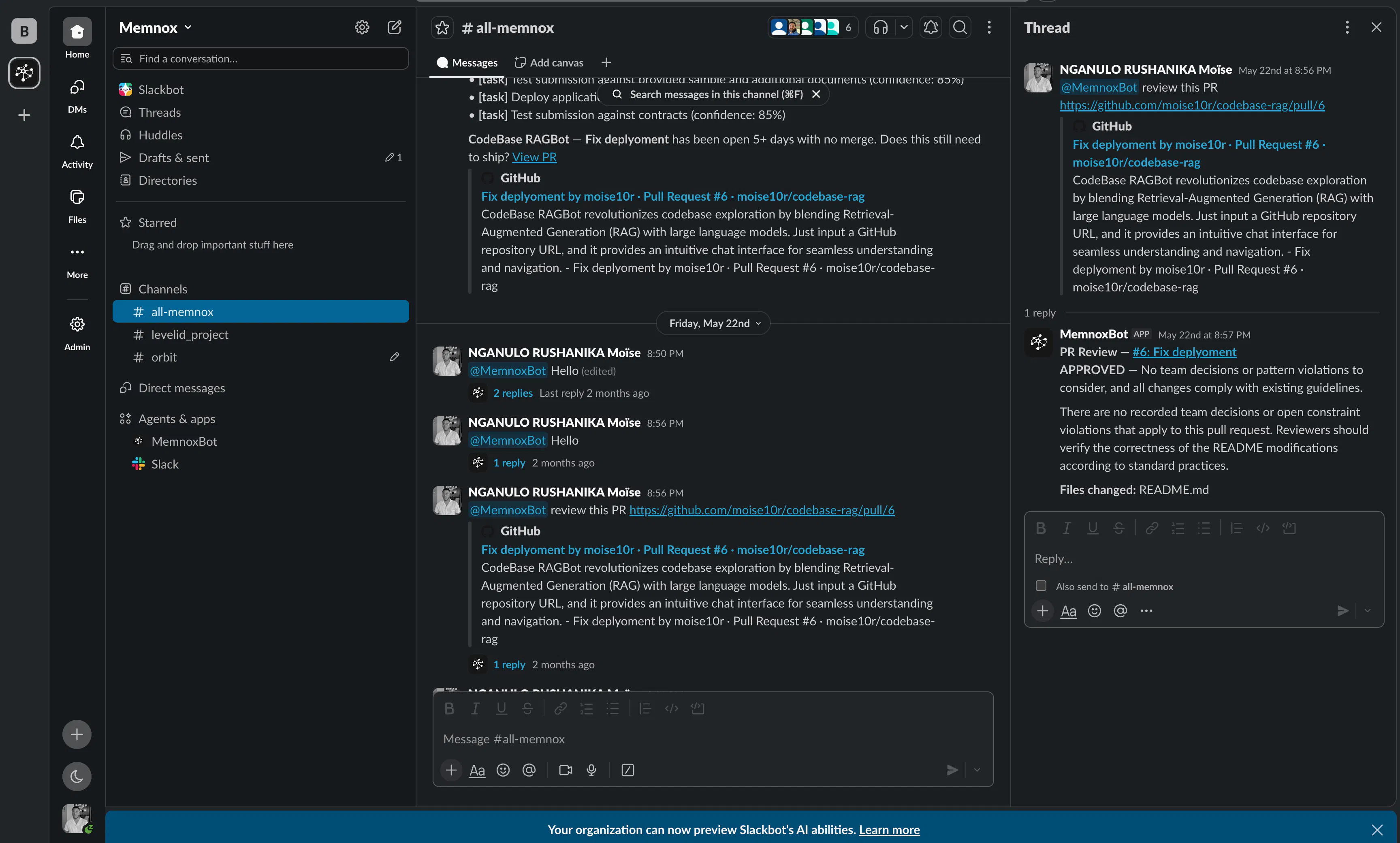Open the Admin settings gear
The width and height of the screenshot is (1400, 843).
[x=77, y=334]
